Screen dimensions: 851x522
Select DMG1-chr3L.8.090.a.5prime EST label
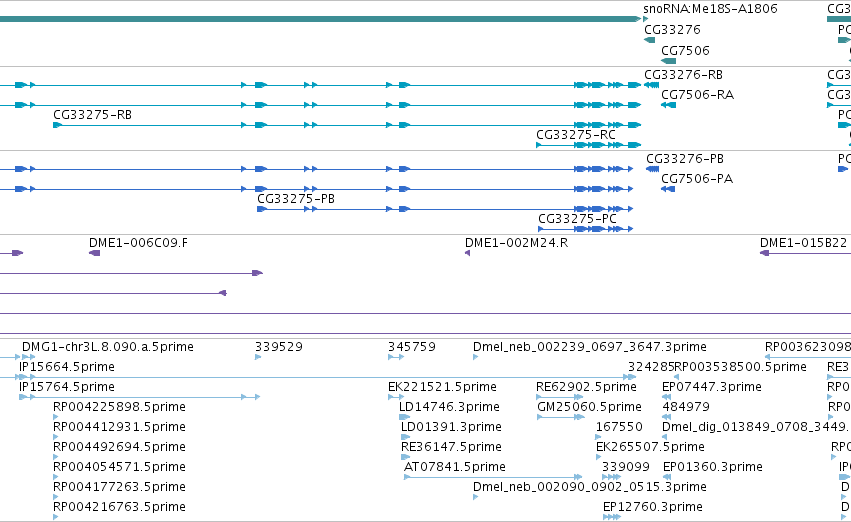[107, 347]
